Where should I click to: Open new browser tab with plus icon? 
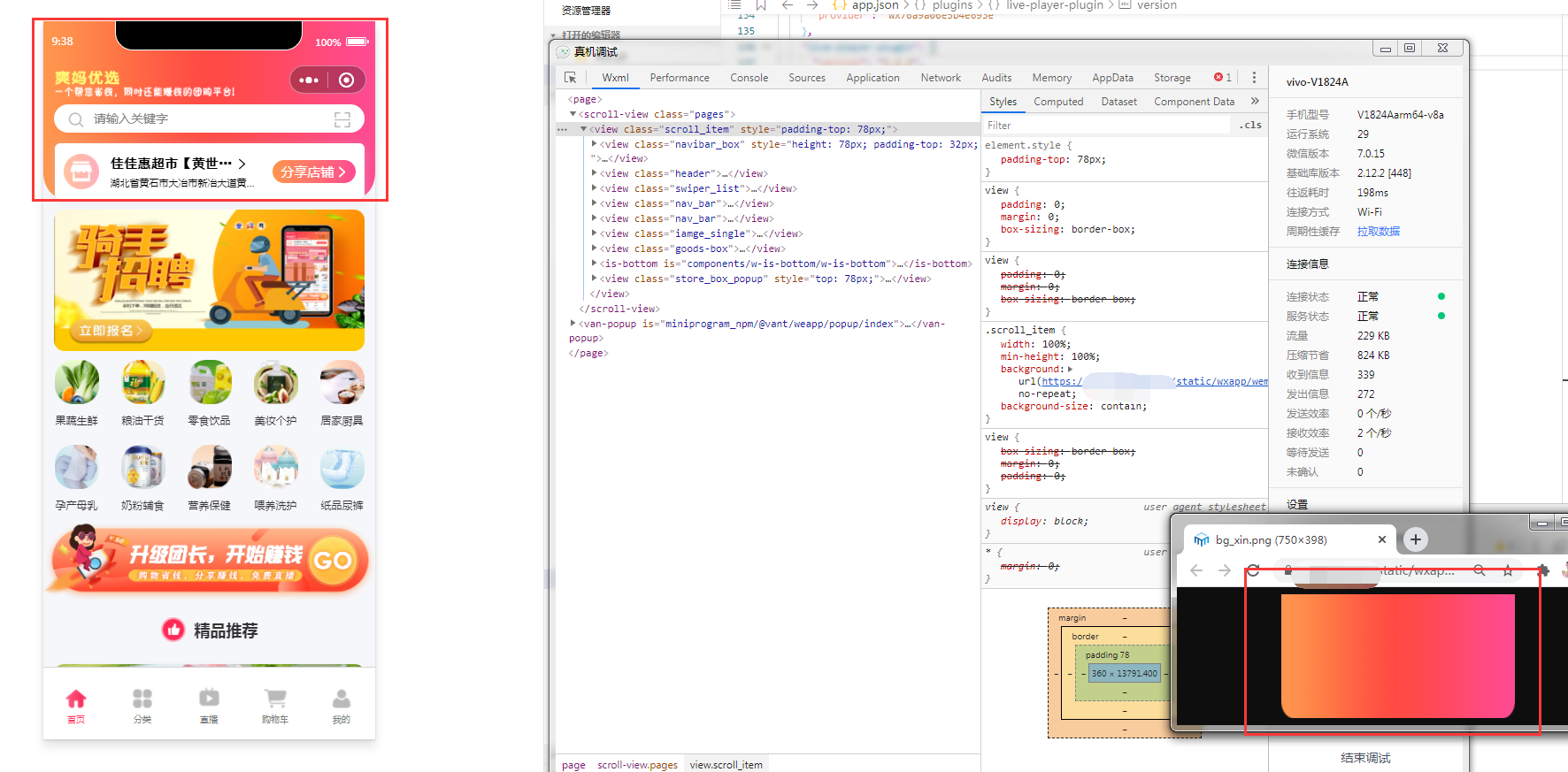pos(1415,539)
